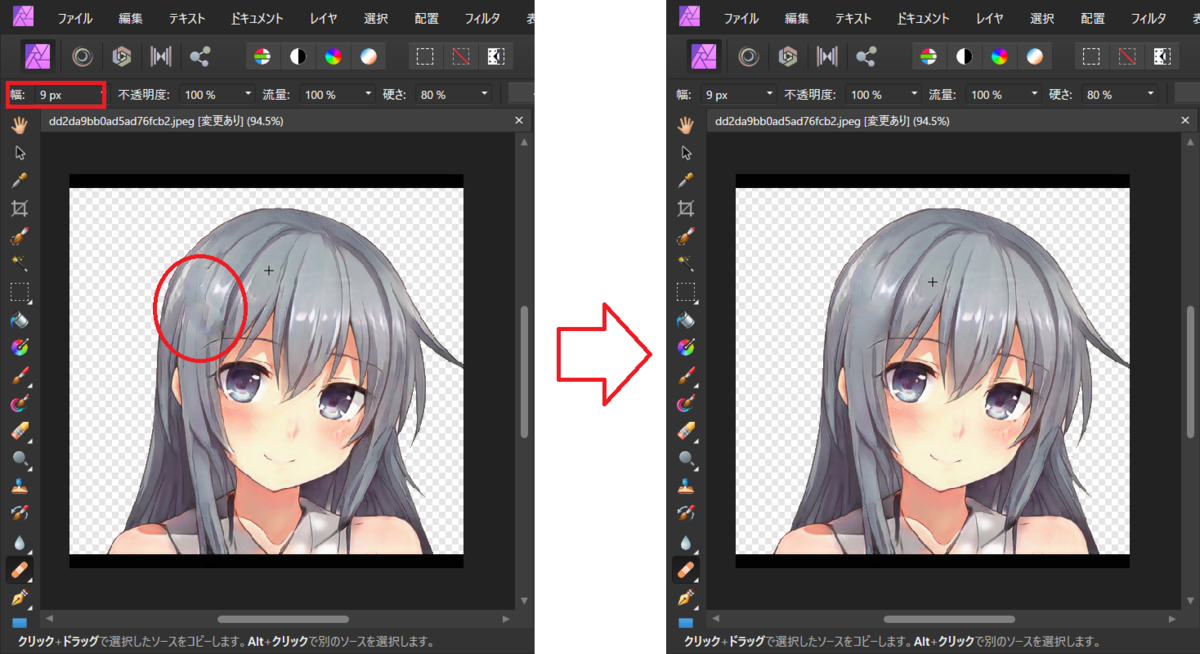Select the Pen tool in left window

tap(19, 598)
